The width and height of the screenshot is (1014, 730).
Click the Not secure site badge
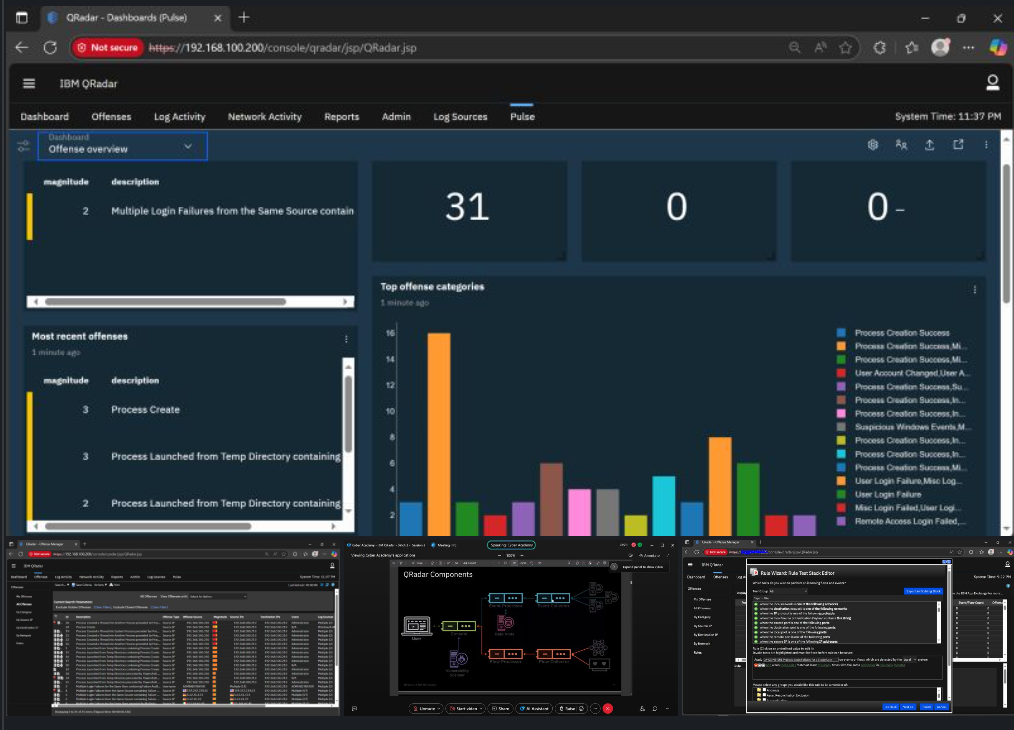pyautogui.click(x=107, y=47)
